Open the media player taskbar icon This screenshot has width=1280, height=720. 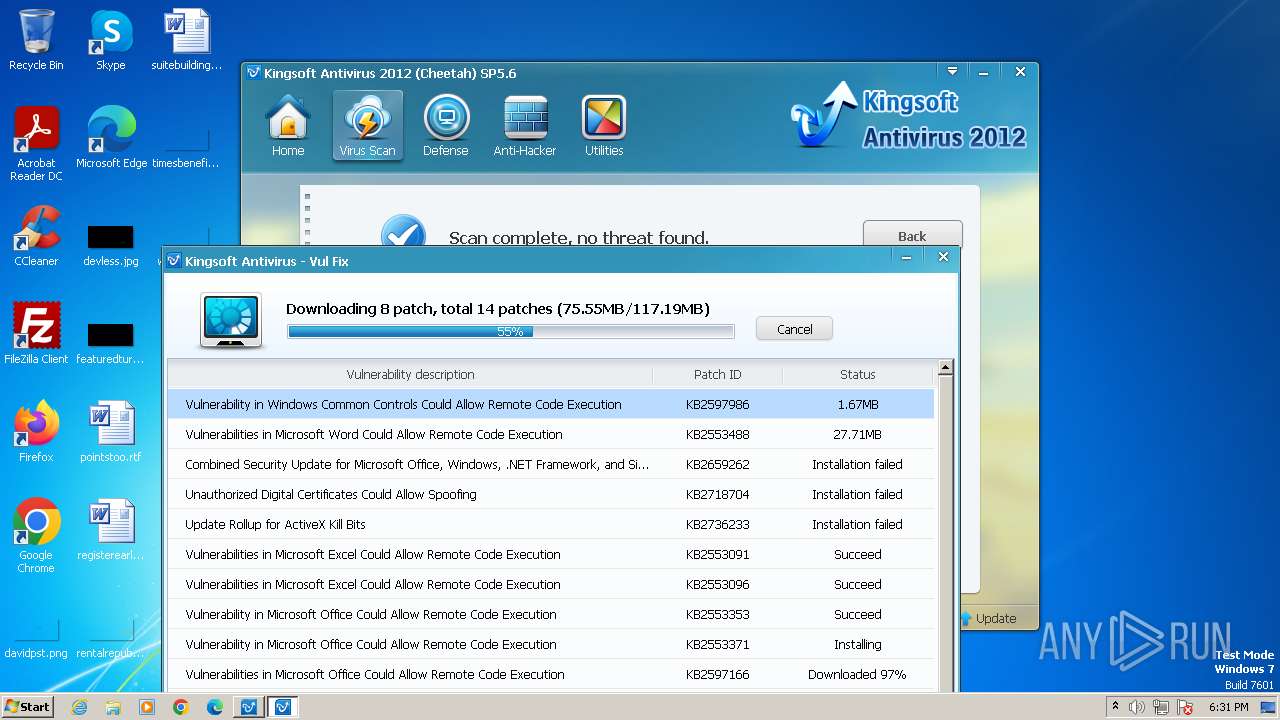(147, 707)
